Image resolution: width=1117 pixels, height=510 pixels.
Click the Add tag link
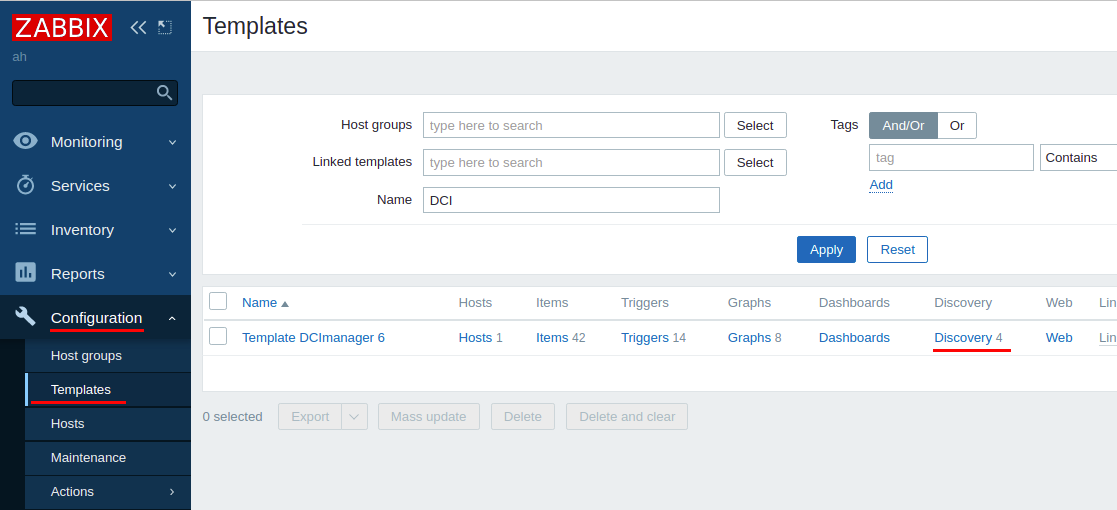[881, 184]
